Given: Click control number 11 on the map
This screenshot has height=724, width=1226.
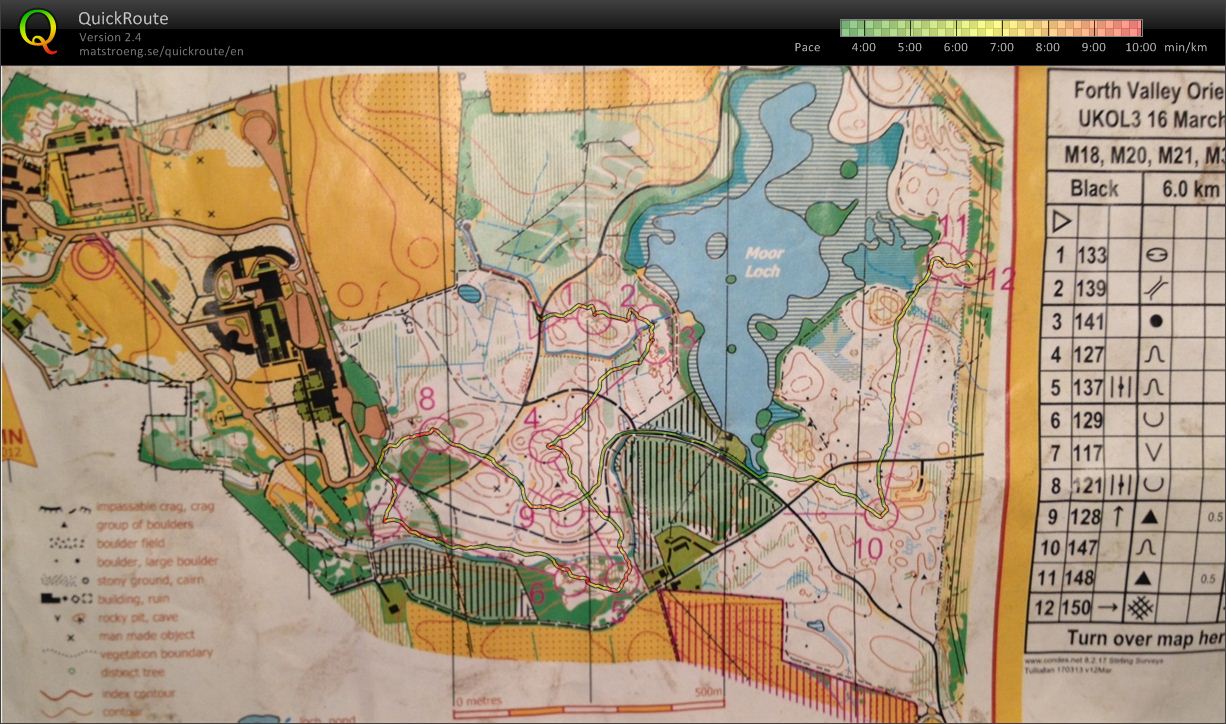Looking at the screenshot, I should tap(955, 224).
